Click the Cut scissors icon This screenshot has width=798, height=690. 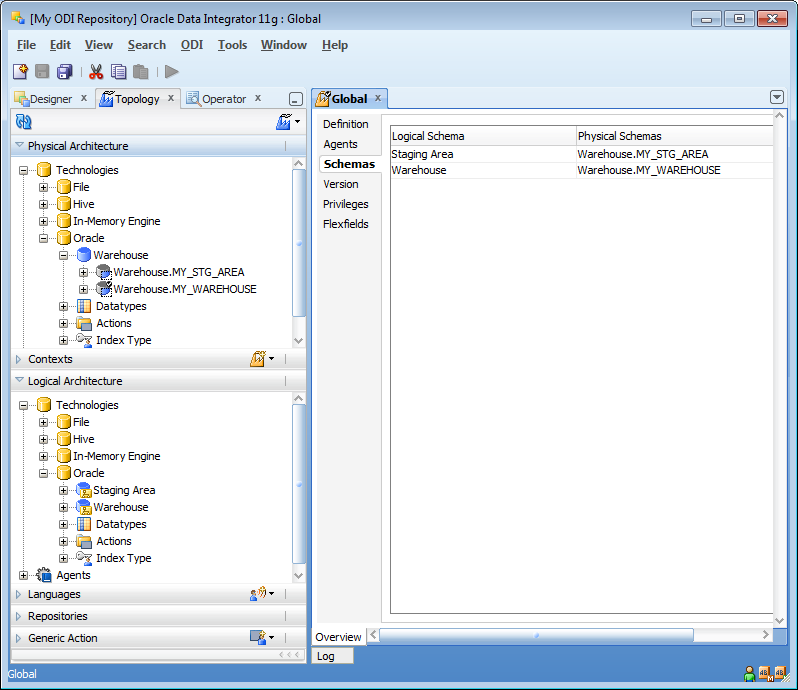point(96,71)
